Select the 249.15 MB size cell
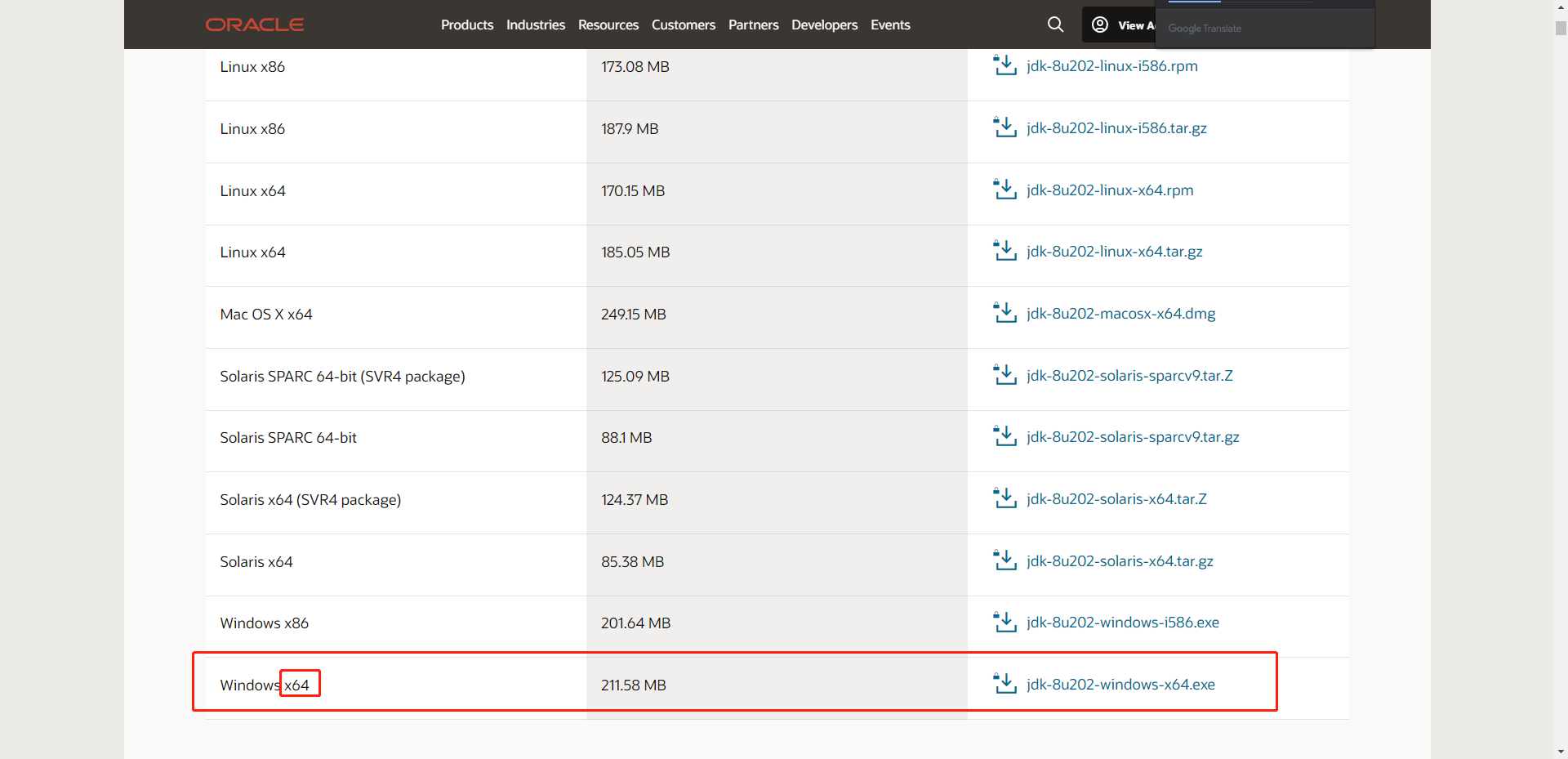The height and width of the screenshot is (759, 1568). (x=777, y=318)
